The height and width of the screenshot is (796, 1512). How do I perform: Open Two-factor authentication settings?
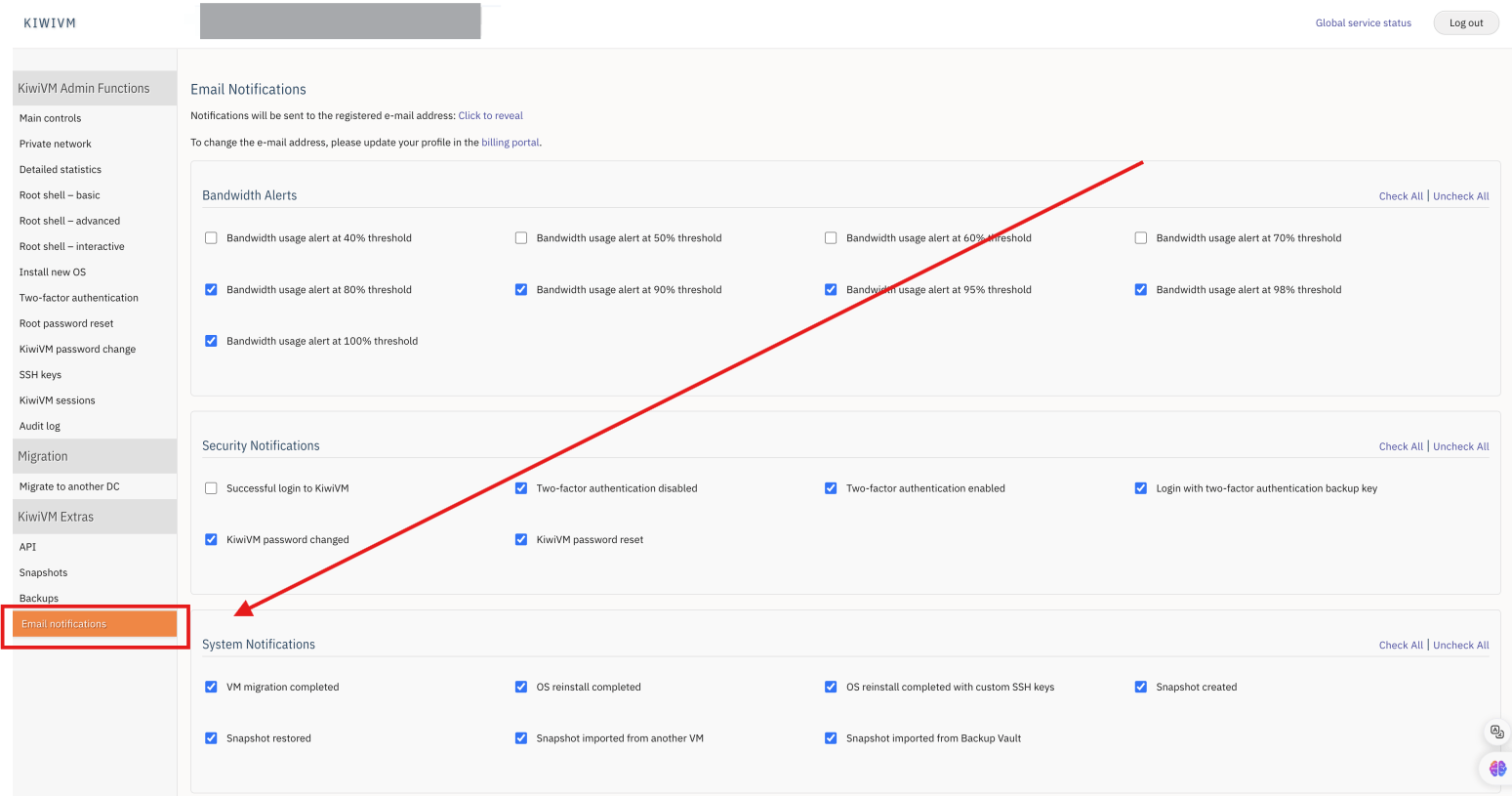(79, 298)
